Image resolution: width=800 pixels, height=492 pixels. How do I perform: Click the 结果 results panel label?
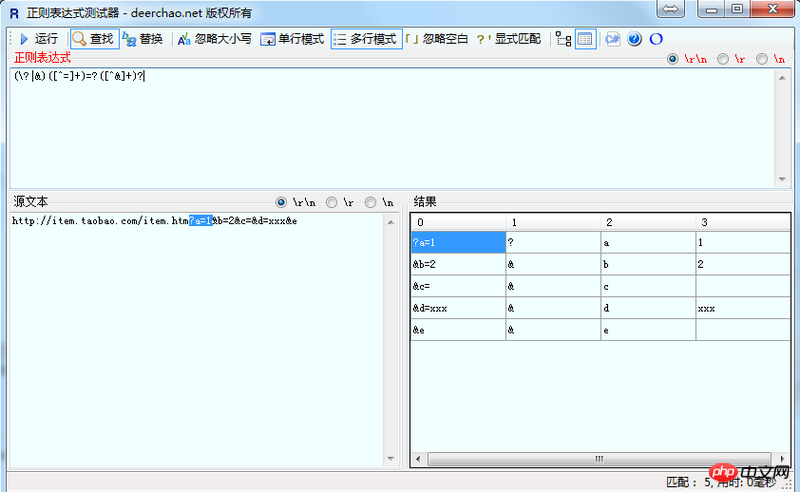click(x=425, y=202)
